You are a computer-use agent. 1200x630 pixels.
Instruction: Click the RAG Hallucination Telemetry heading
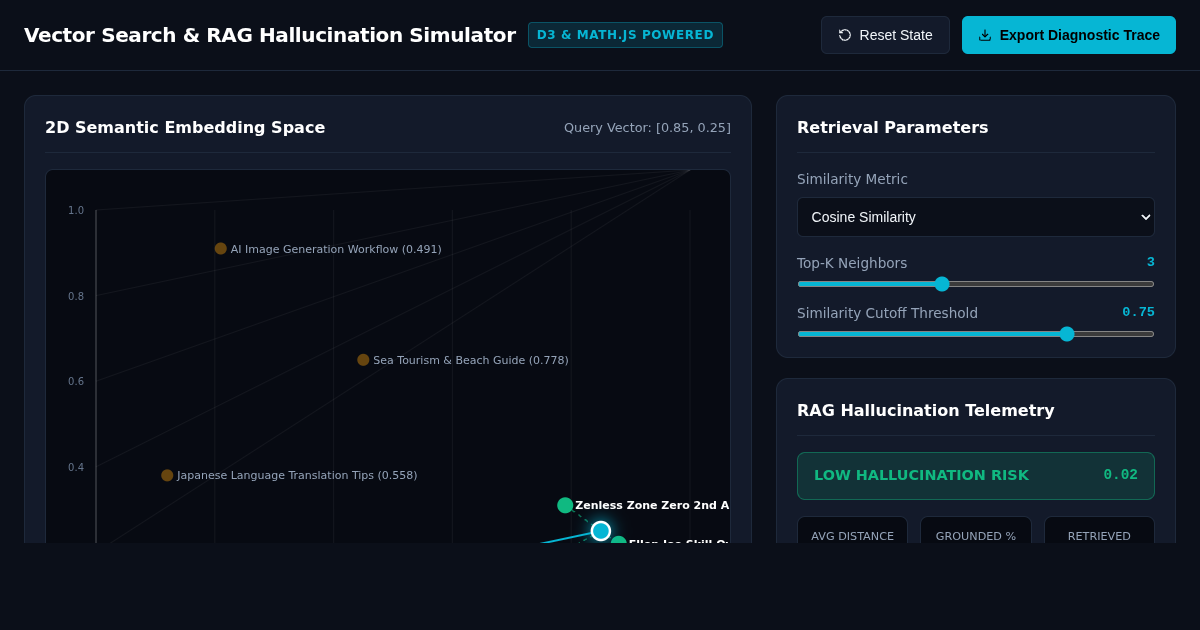(x=926, y=410)
